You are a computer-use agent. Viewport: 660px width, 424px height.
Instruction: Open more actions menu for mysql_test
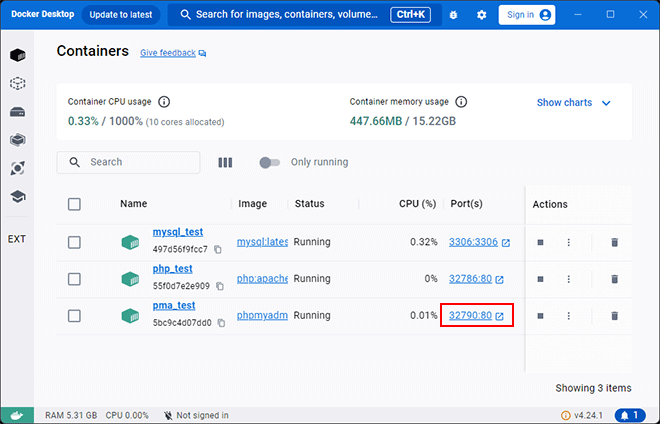569,243
